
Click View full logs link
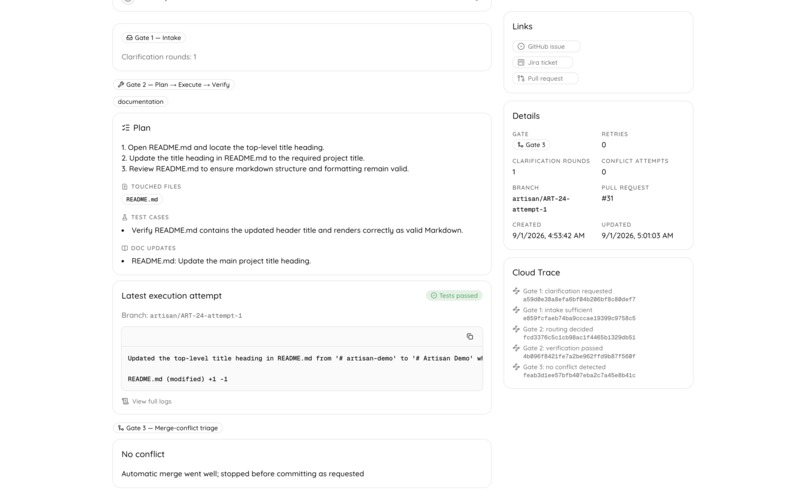click(152, 401)
